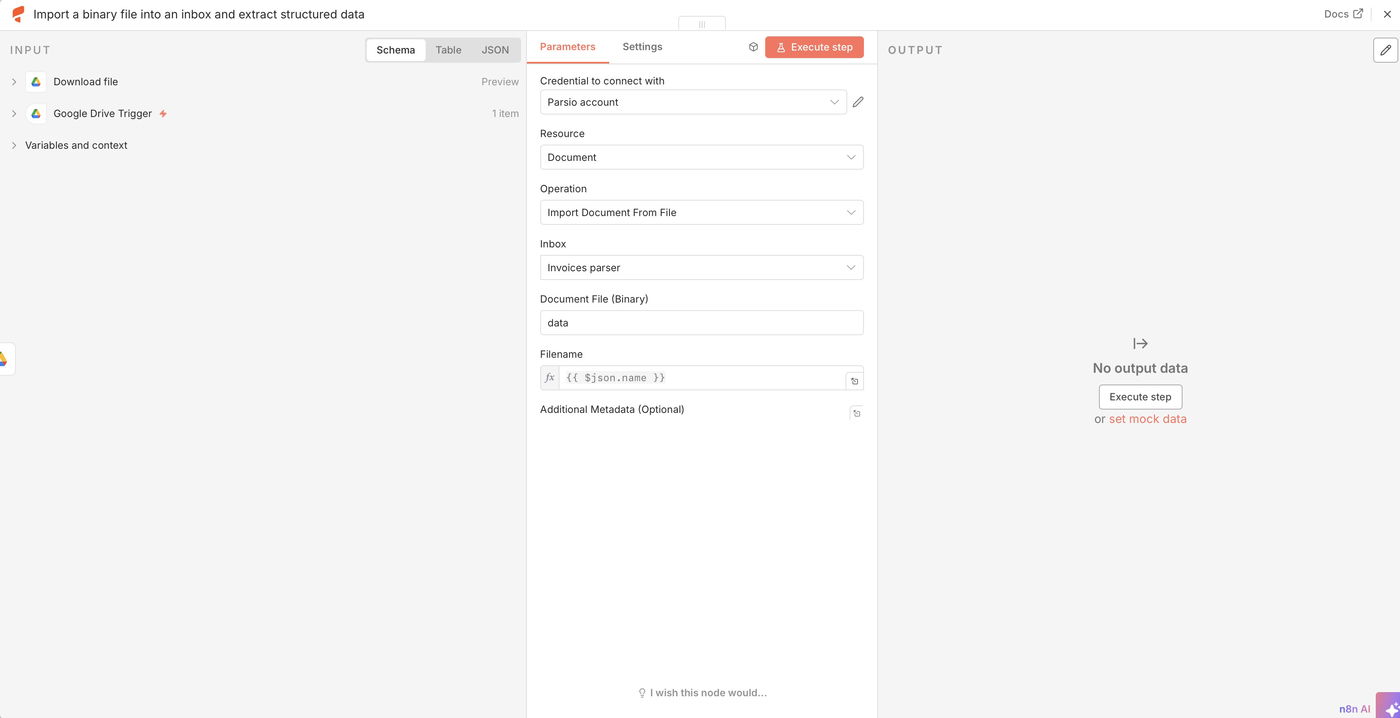Click the set mock data link
Viewport: 1400px width, 718px height.
[x=1147, y=419]
